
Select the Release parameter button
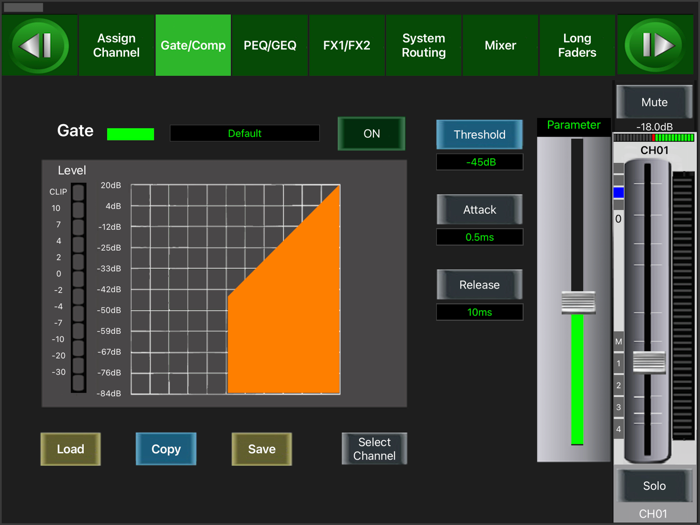coord(479,284)
